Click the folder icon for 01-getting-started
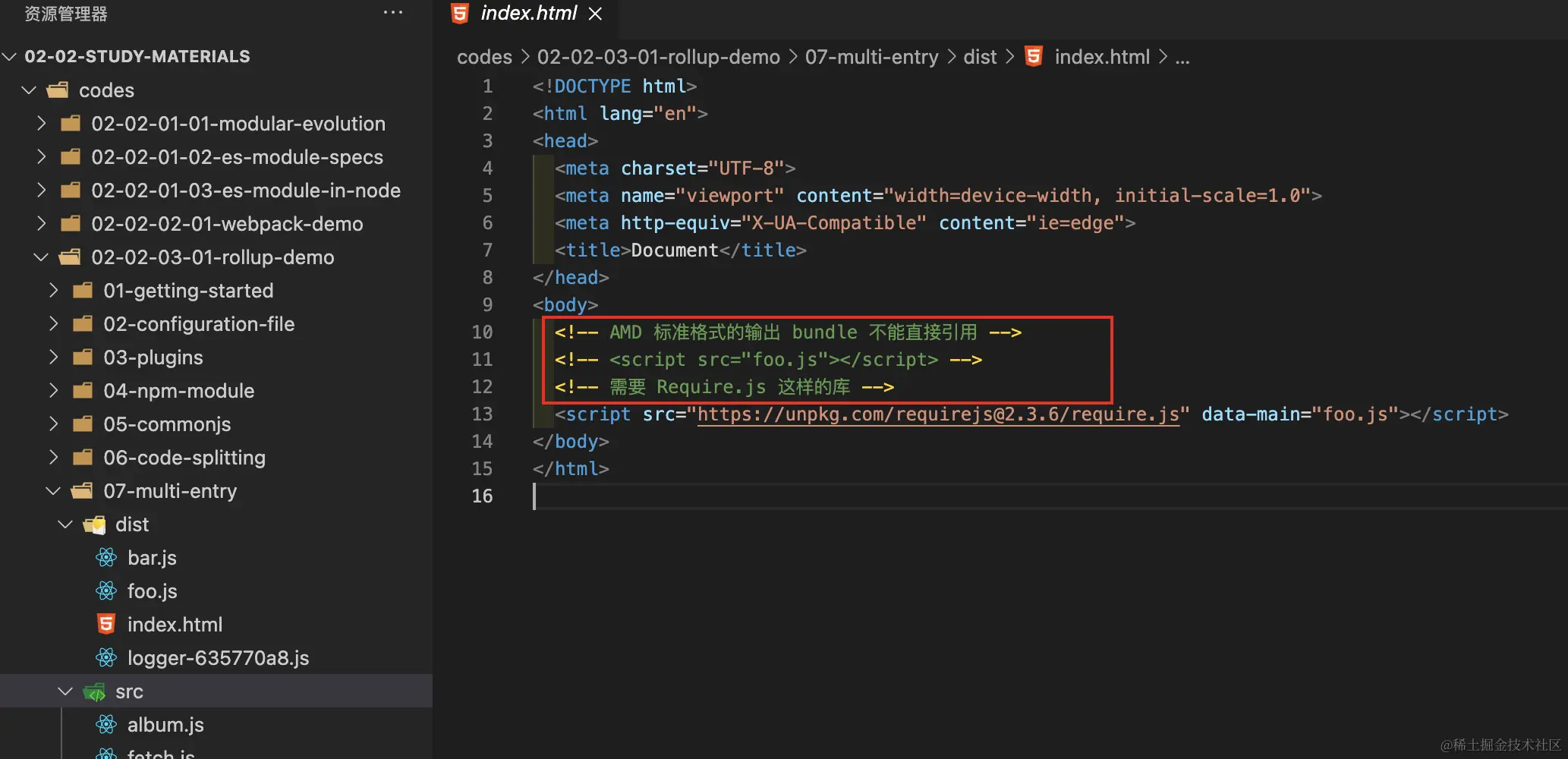Image resolution: width=1568 pixels, height=759 pixels. point(83,291)
